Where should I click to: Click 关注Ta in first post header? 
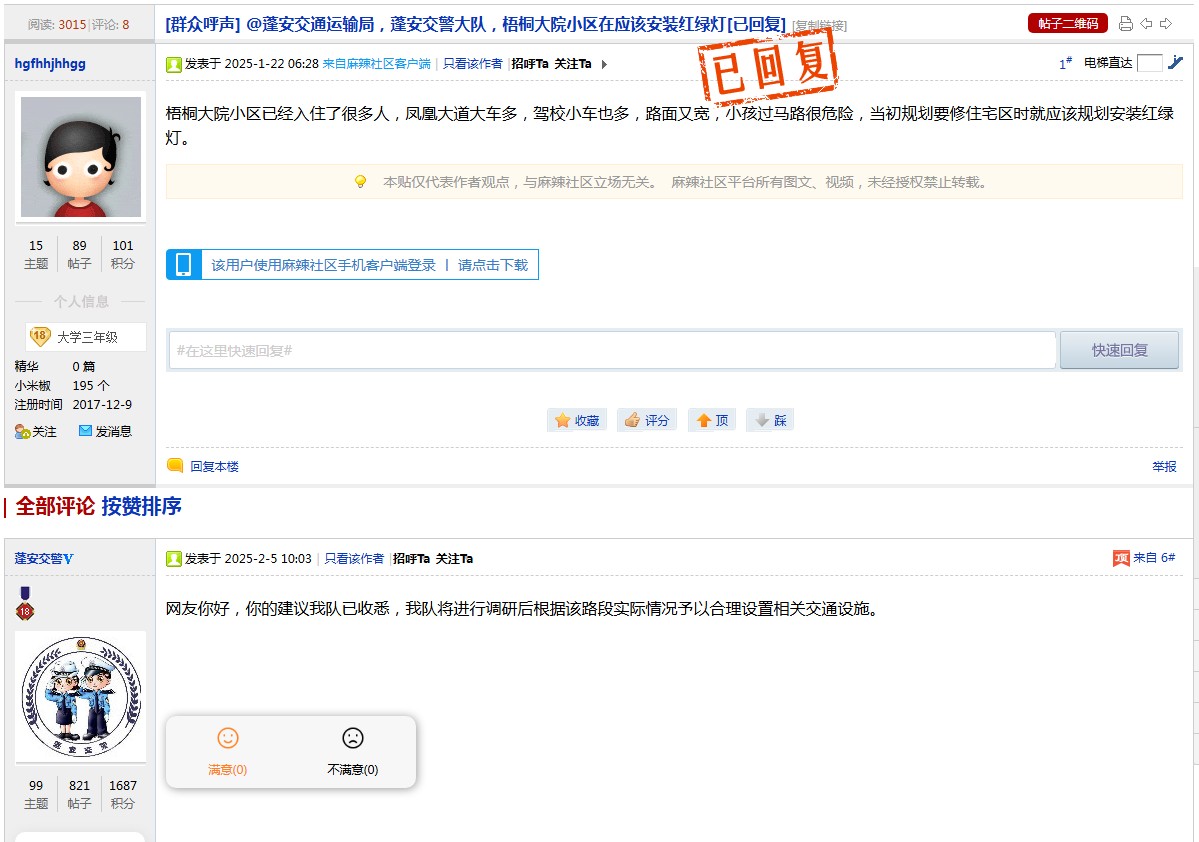(x=573, y=63)
